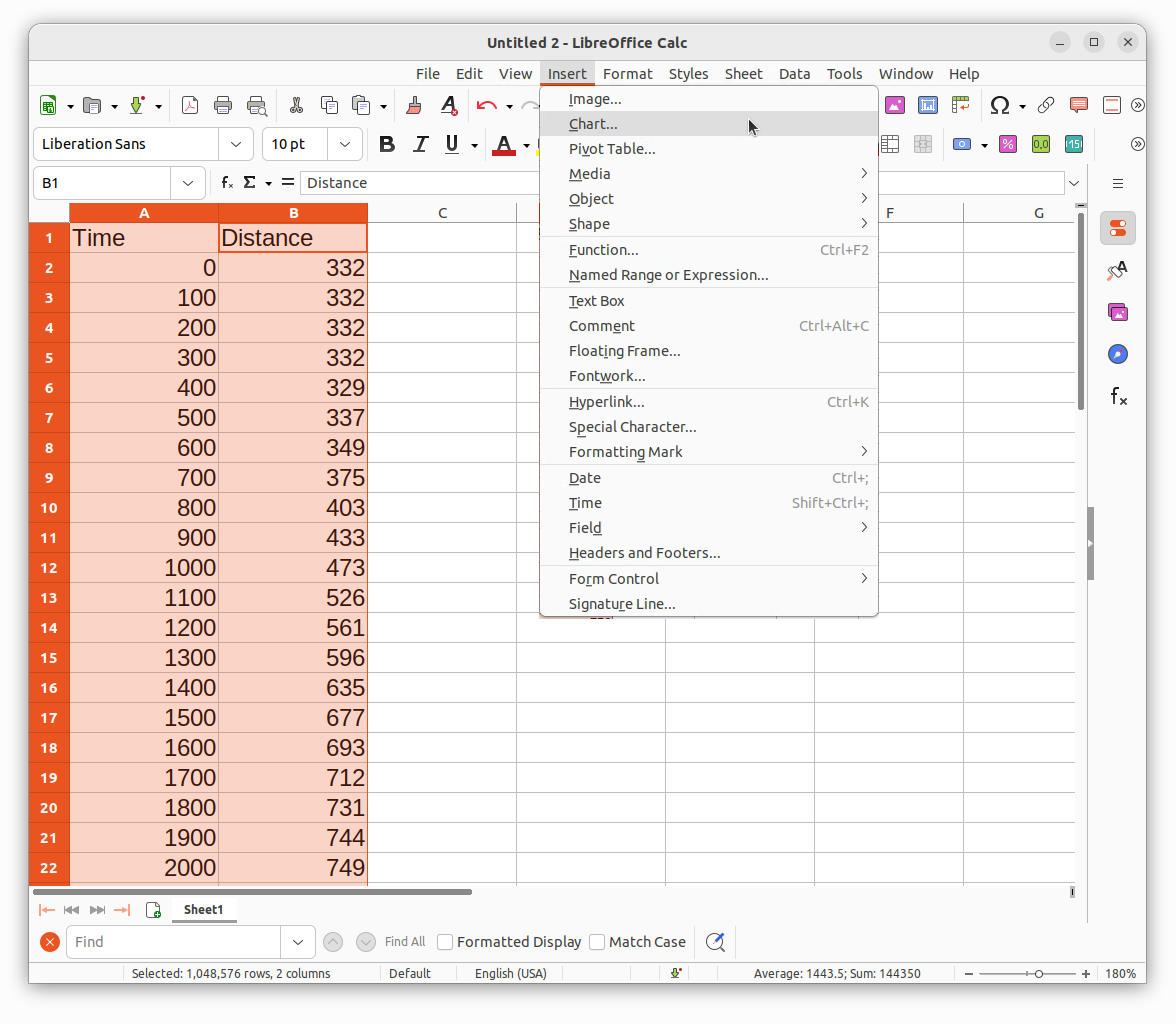1176x1024 pixels.
Task: Click the Sum sigma icon
Action: (x=250, y=182)
